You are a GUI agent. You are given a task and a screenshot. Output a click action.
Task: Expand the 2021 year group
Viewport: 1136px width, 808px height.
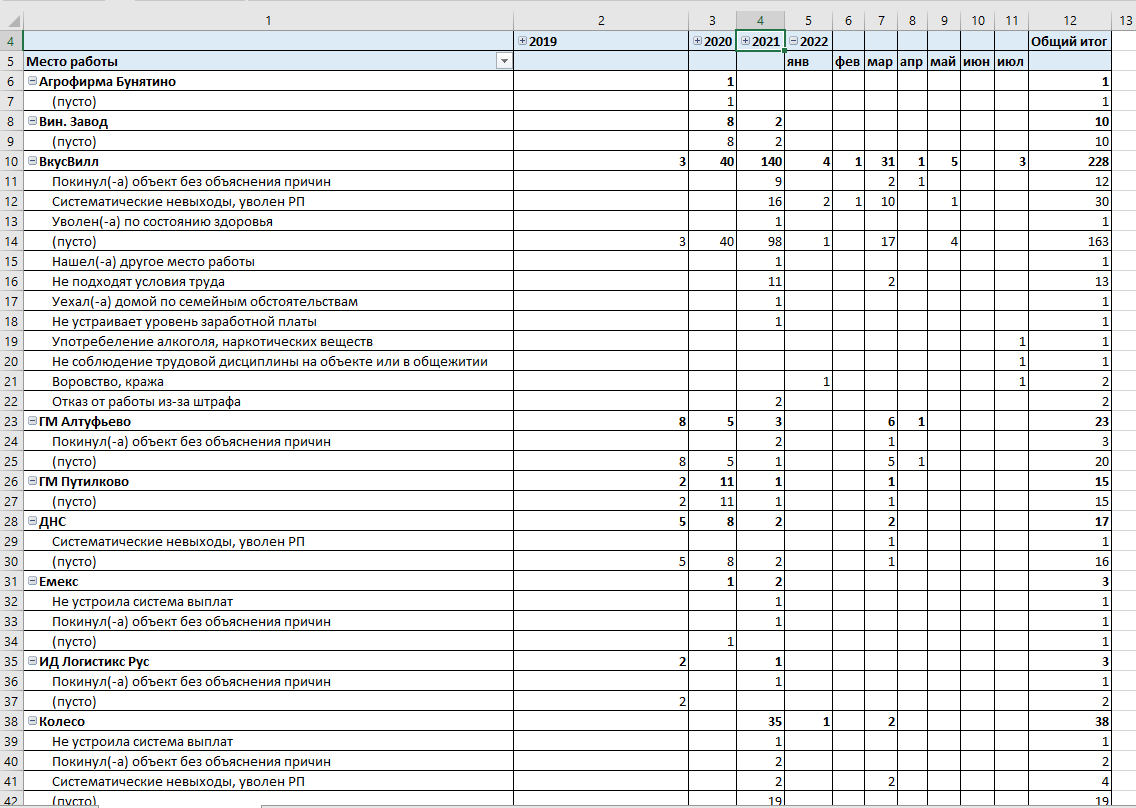coord(745,41)
